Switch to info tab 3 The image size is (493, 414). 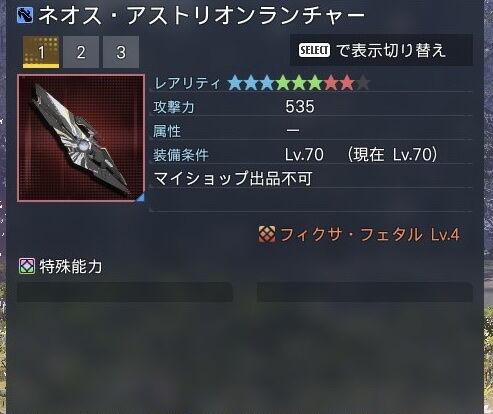click(121, 52)
